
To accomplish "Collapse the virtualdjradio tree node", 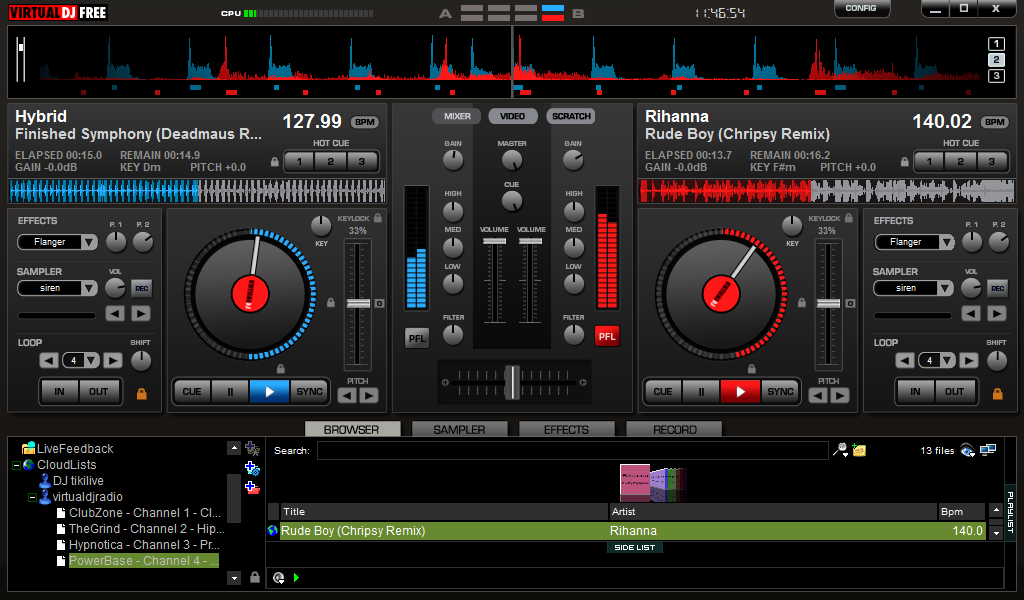I will click(x=32, y=497).
